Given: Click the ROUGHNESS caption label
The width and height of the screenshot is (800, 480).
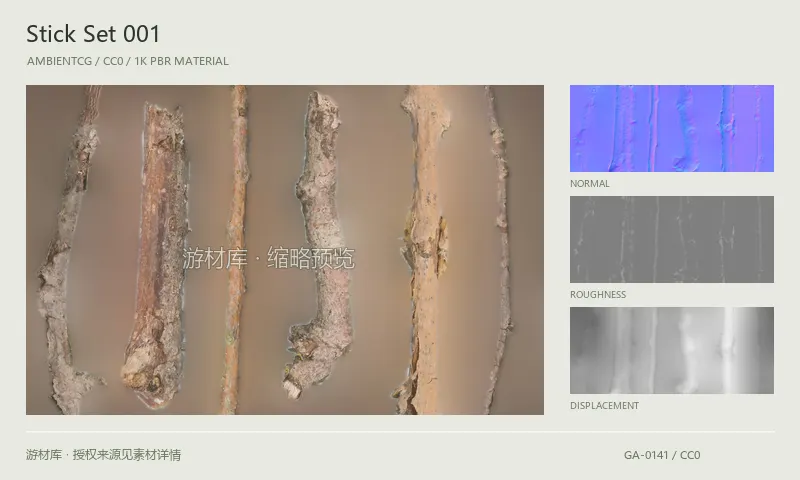Looking at the screenshot, I should pos(598,294).
